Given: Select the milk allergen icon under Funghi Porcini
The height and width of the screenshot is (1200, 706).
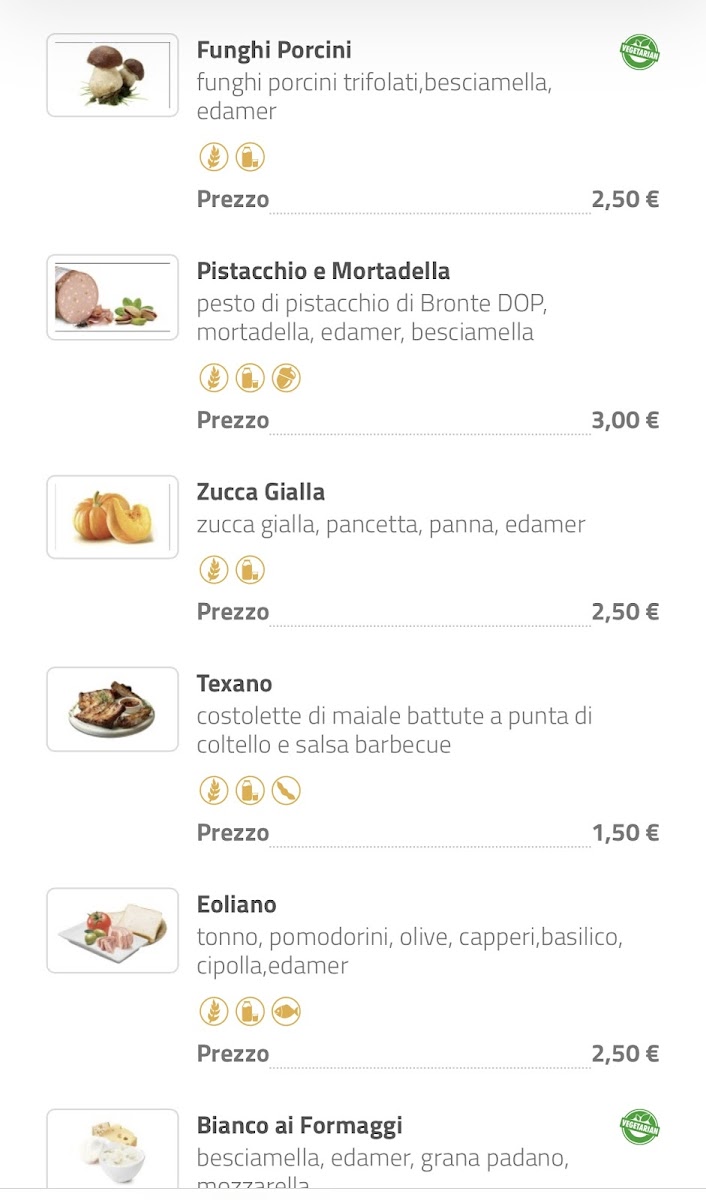Looking at the screenshot, I should coord(251,157).
